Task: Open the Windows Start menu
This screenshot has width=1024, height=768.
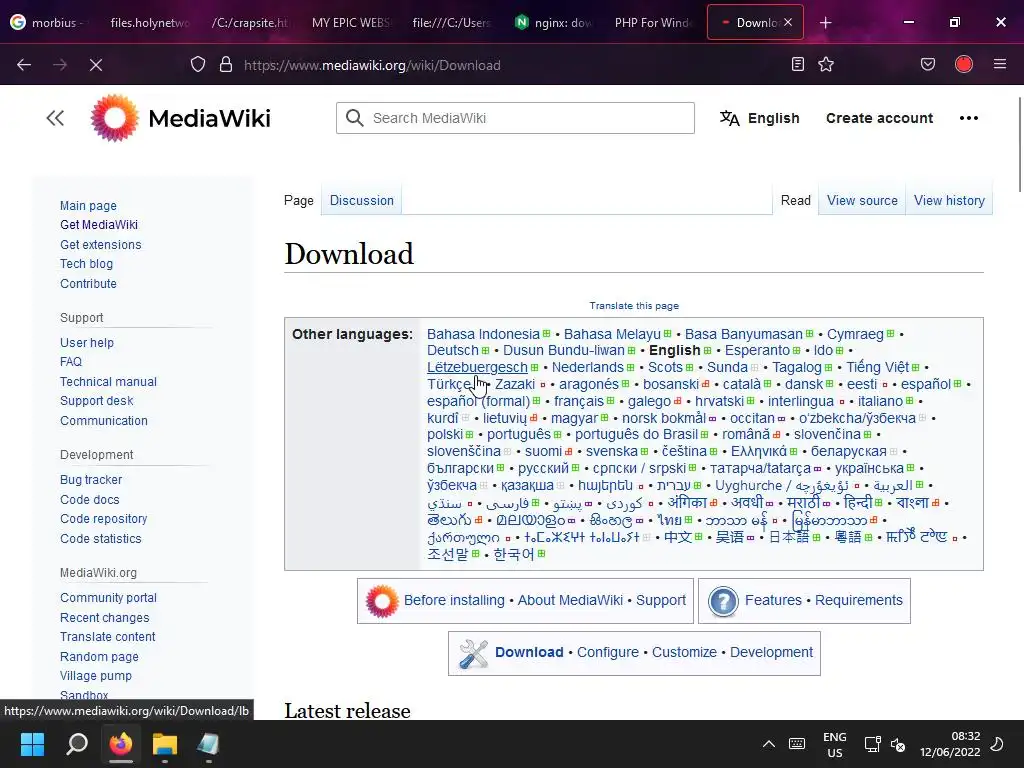Action: [32, 744]
